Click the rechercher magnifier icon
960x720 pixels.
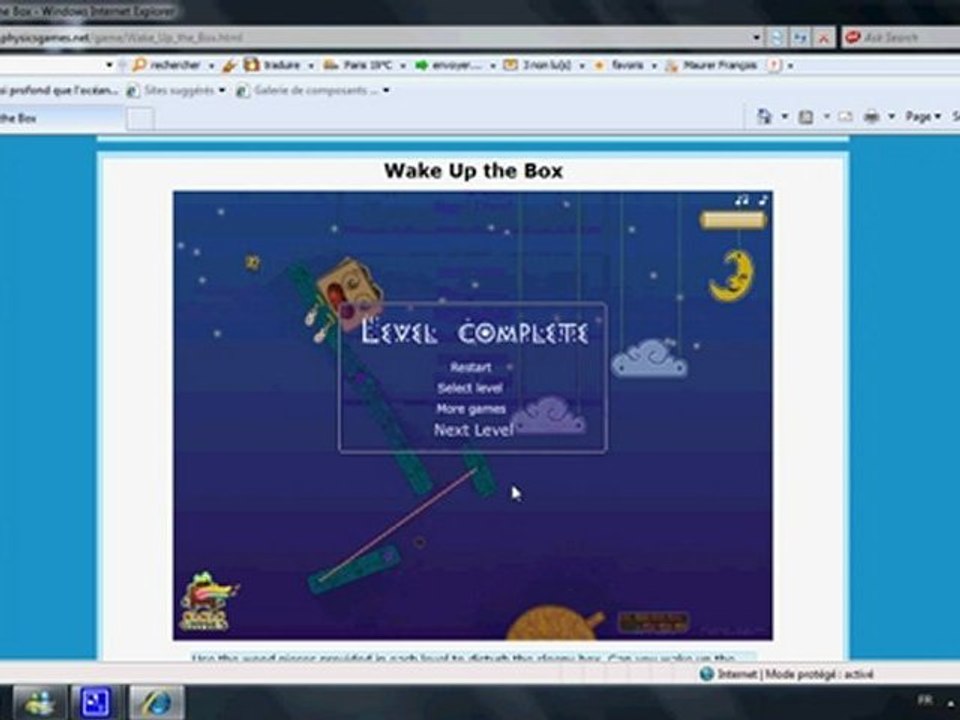click(x=140, y=64)
